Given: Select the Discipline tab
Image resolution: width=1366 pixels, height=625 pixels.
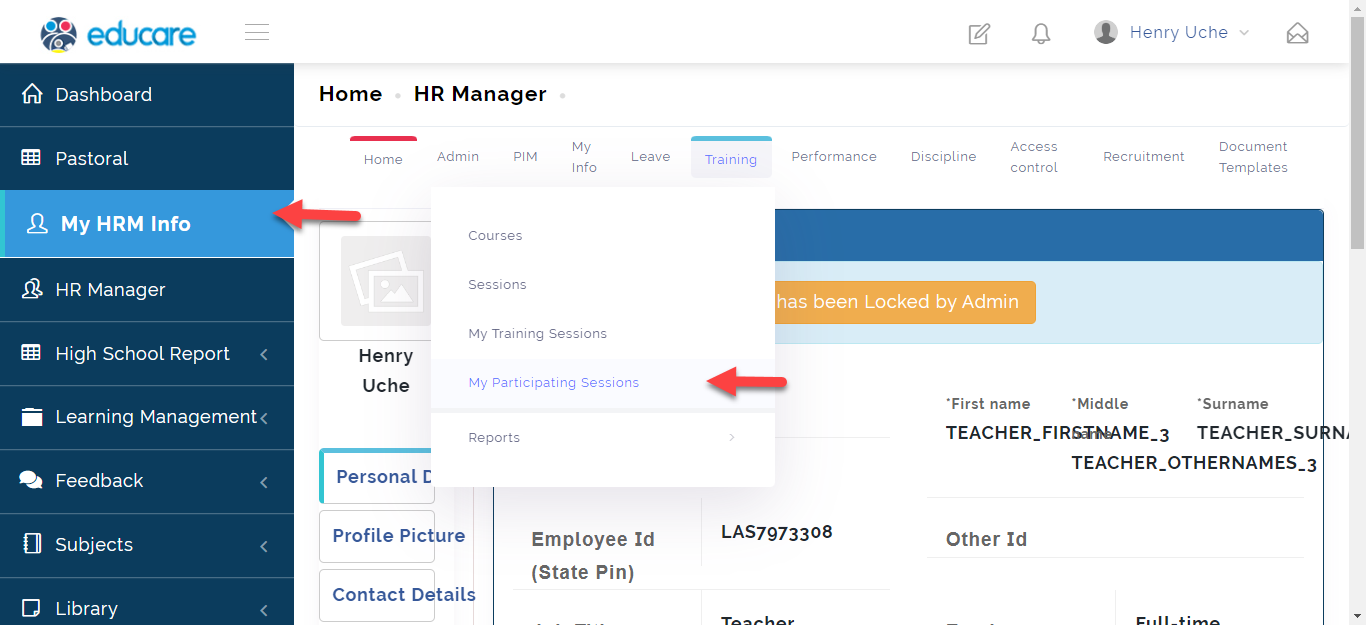Looking at the screenshot, I should [943, 157].
